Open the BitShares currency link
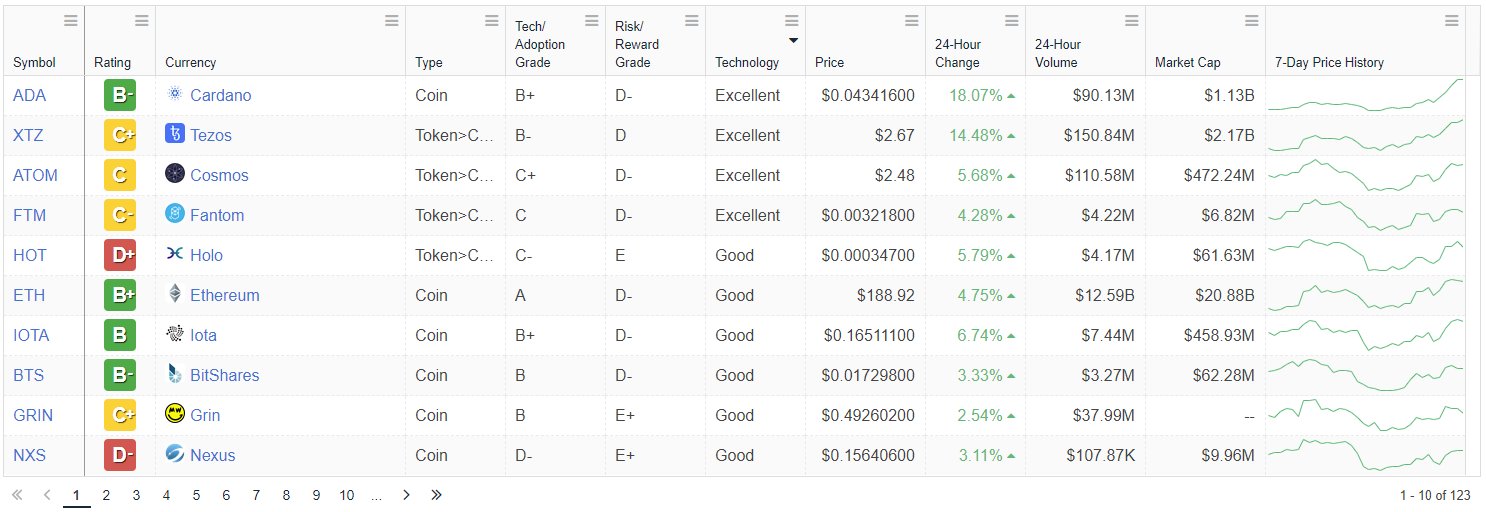 tap(224, 375)
